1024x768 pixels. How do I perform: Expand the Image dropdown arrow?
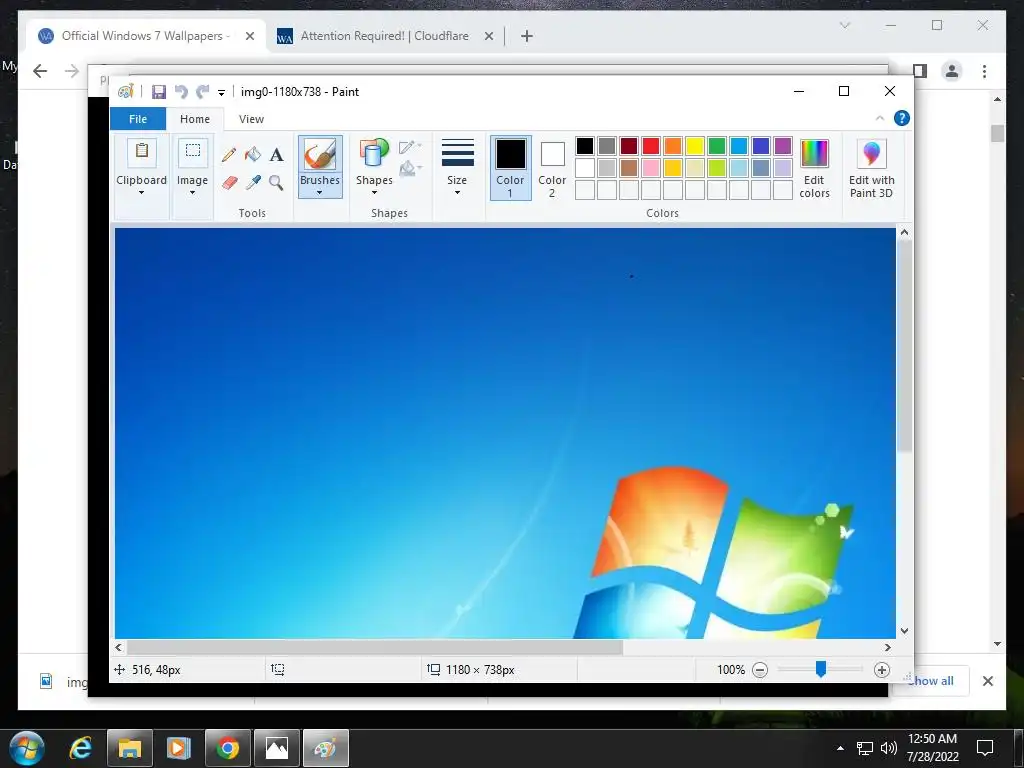pyautogui.click(x=192, y=193)
